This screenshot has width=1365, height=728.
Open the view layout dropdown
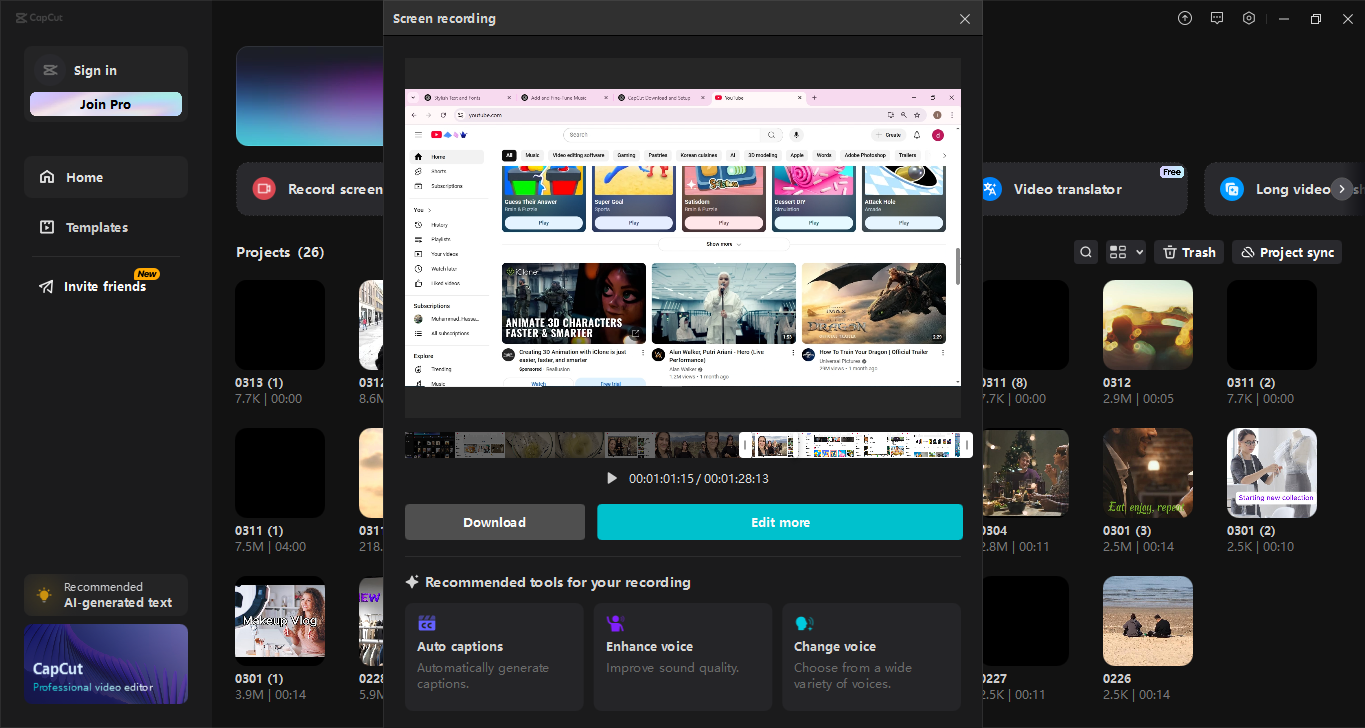[x=1124, y=251]
